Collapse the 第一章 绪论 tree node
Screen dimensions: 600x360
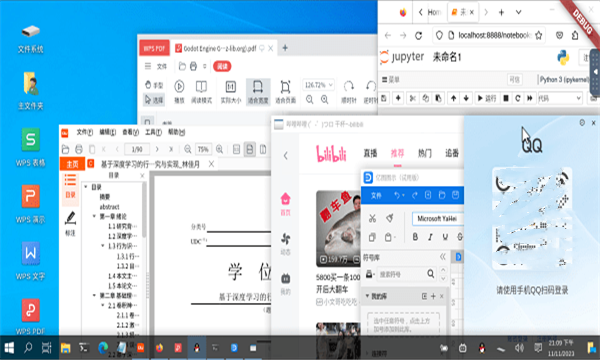94,216
